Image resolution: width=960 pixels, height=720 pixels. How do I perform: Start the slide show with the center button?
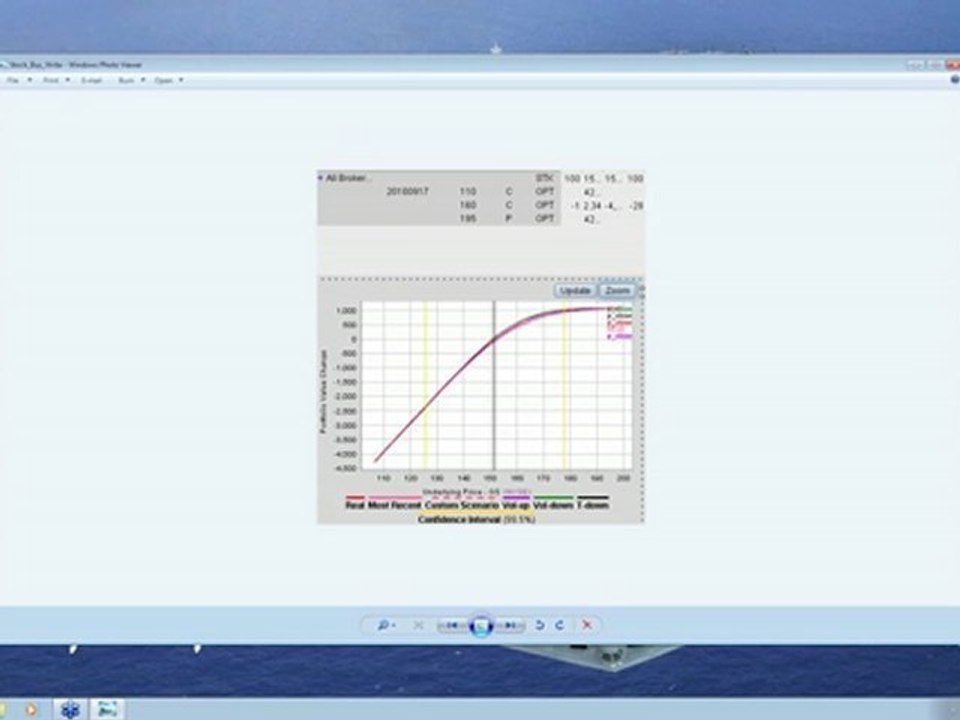pos(481,626)
